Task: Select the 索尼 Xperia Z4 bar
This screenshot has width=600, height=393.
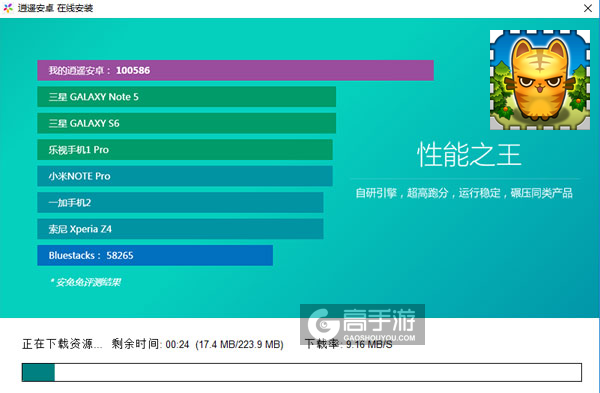Action: [x=180, y=228]
